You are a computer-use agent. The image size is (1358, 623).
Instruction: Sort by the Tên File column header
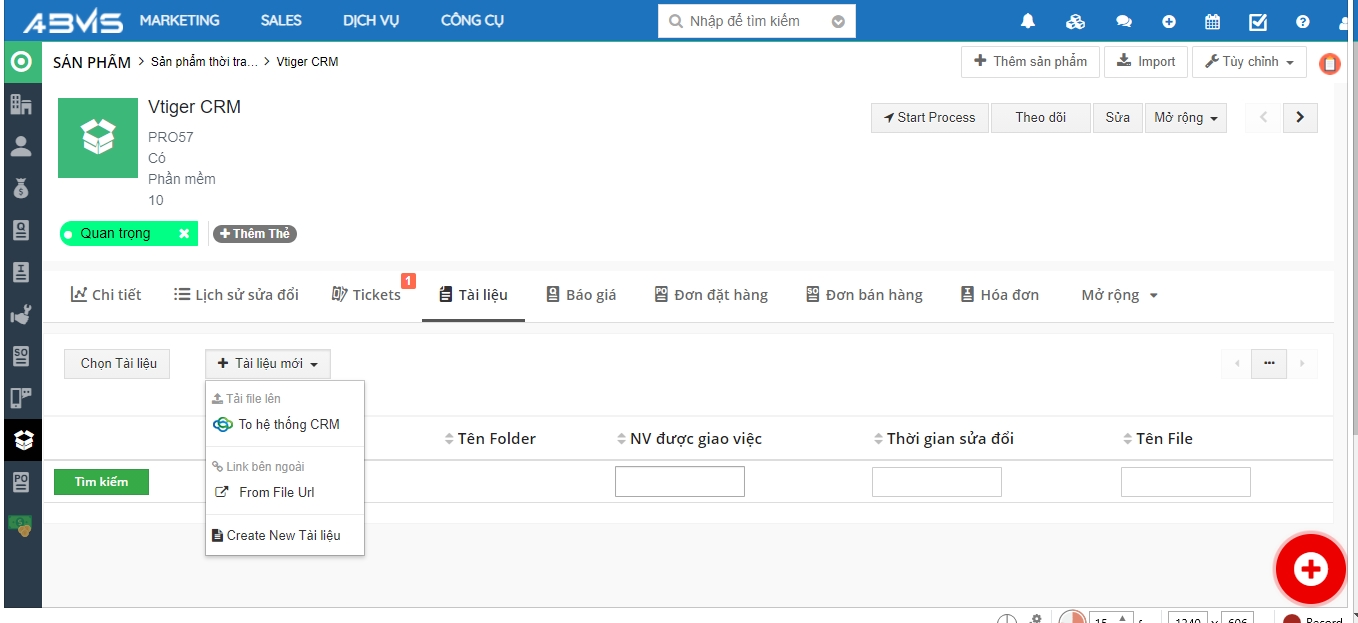[1163, 439]
